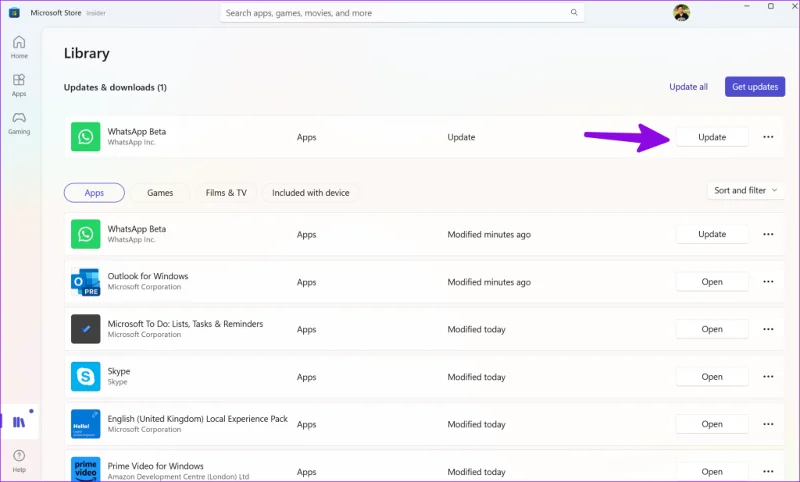This screenshot has height=482, width=800.
Task: Open Skype from the library
Action: (x=712, y=376)
